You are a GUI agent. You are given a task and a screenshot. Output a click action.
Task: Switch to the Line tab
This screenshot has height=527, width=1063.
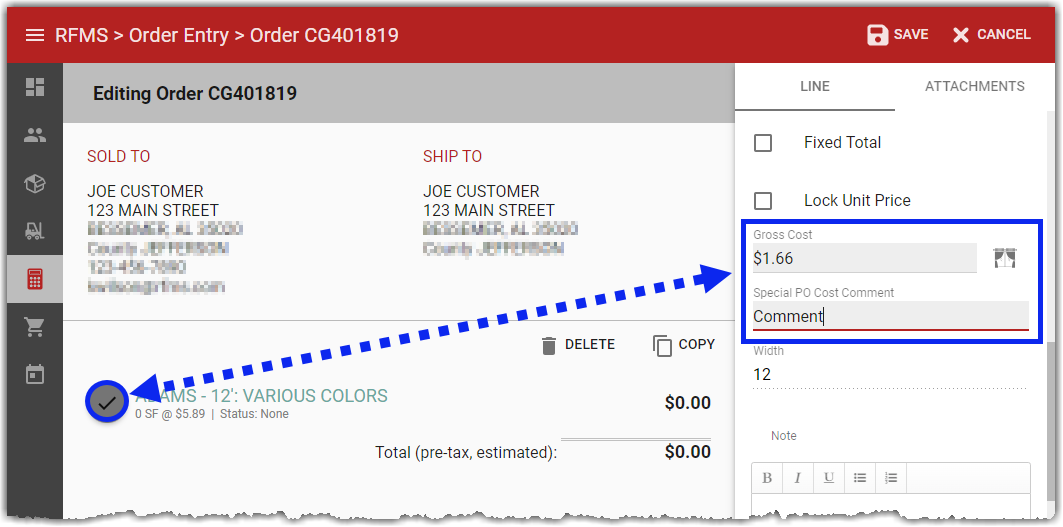(814, 87)
